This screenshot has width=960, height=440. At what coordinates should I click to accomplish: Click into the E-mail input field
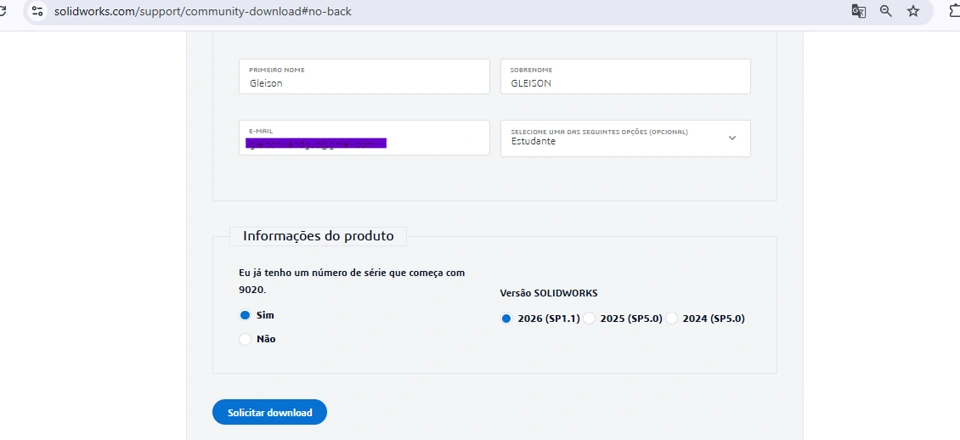click(364, 138)
